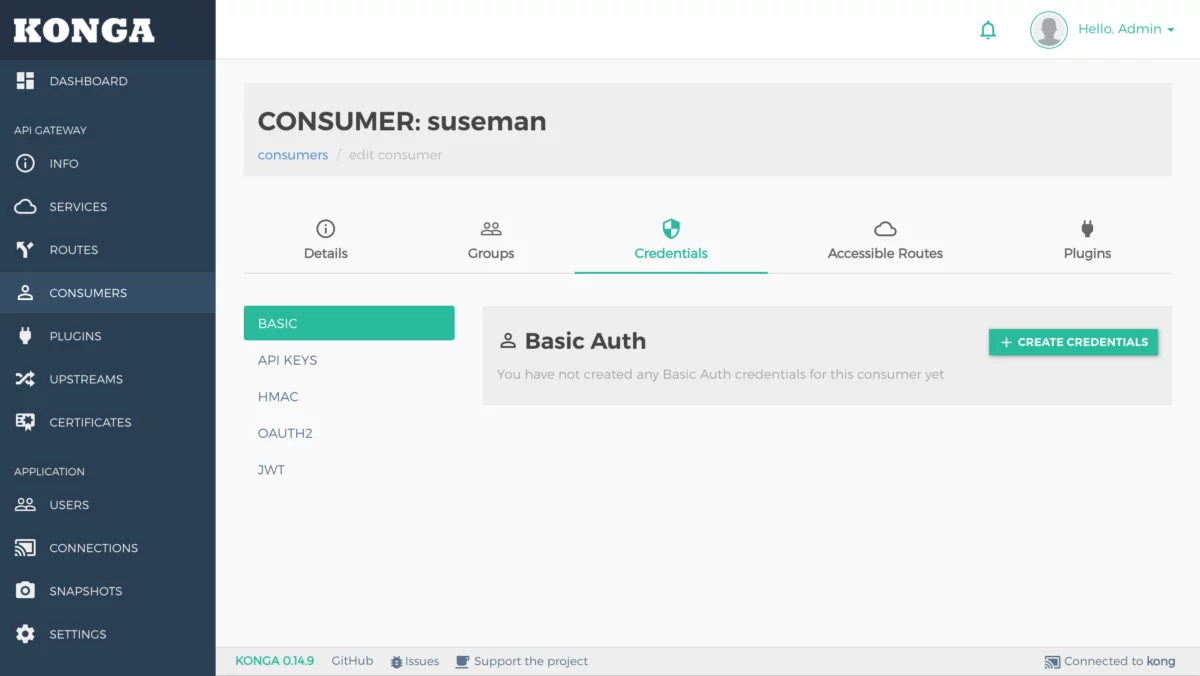Click the 'edit consumer' breadcrumb text
1200x676 pixels.
point(395,155)
